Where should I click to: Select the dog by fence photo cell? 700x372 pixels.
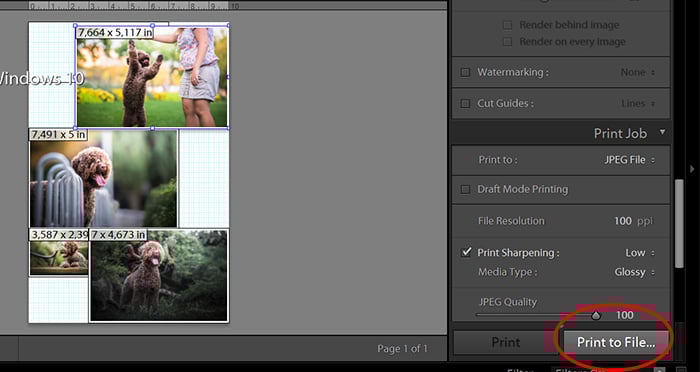(103, 179)
